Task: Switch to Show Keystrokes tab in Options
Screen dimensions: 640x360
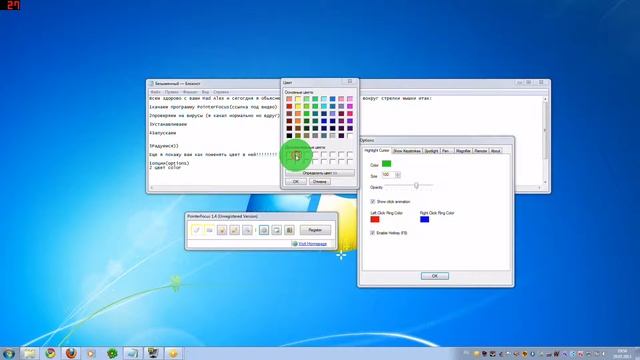Action: [x=407, y=151]
